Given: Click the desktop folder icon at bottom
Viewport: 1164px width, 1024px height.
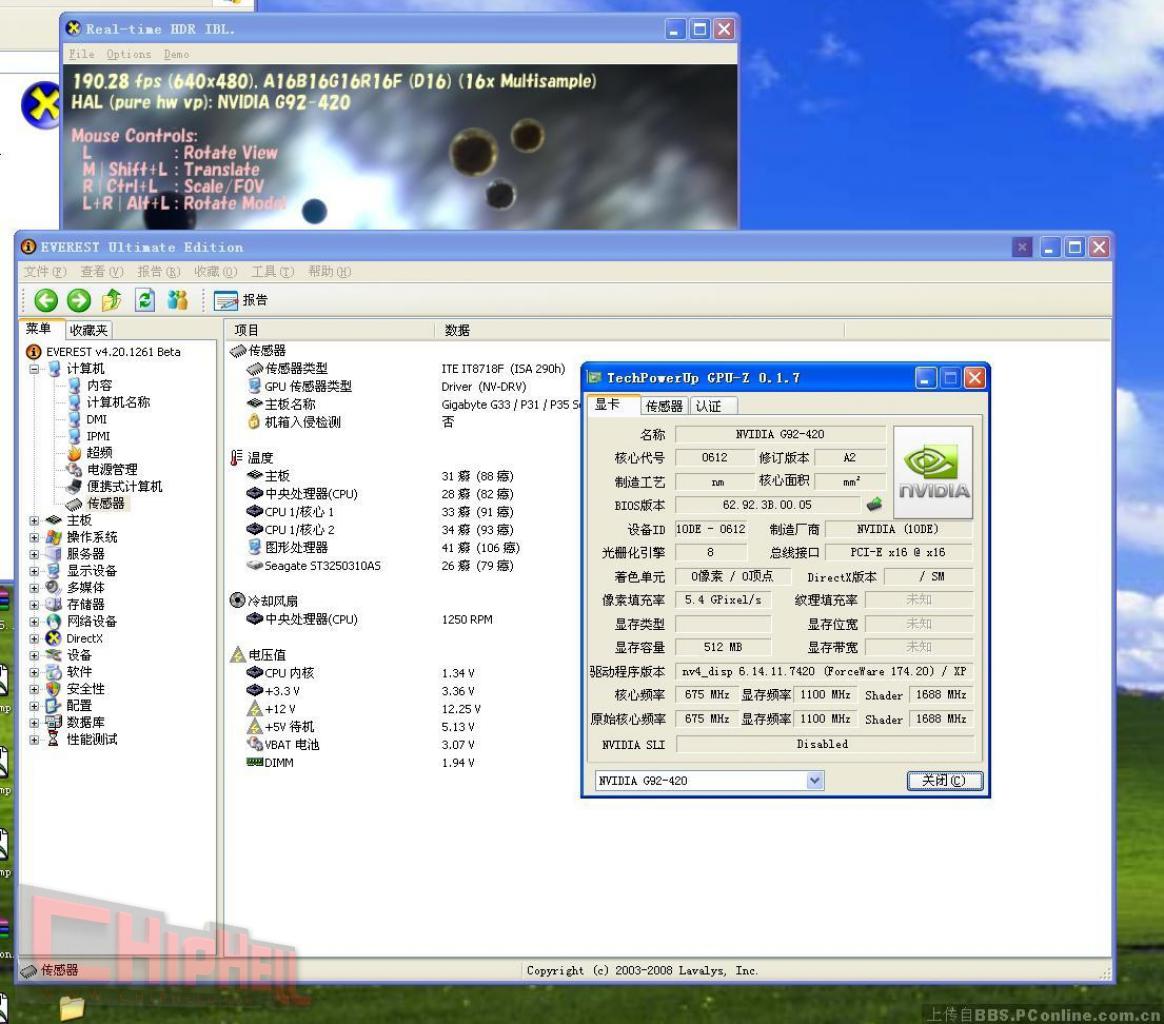Looking at the screenshot, I should tap(72, 1008).
